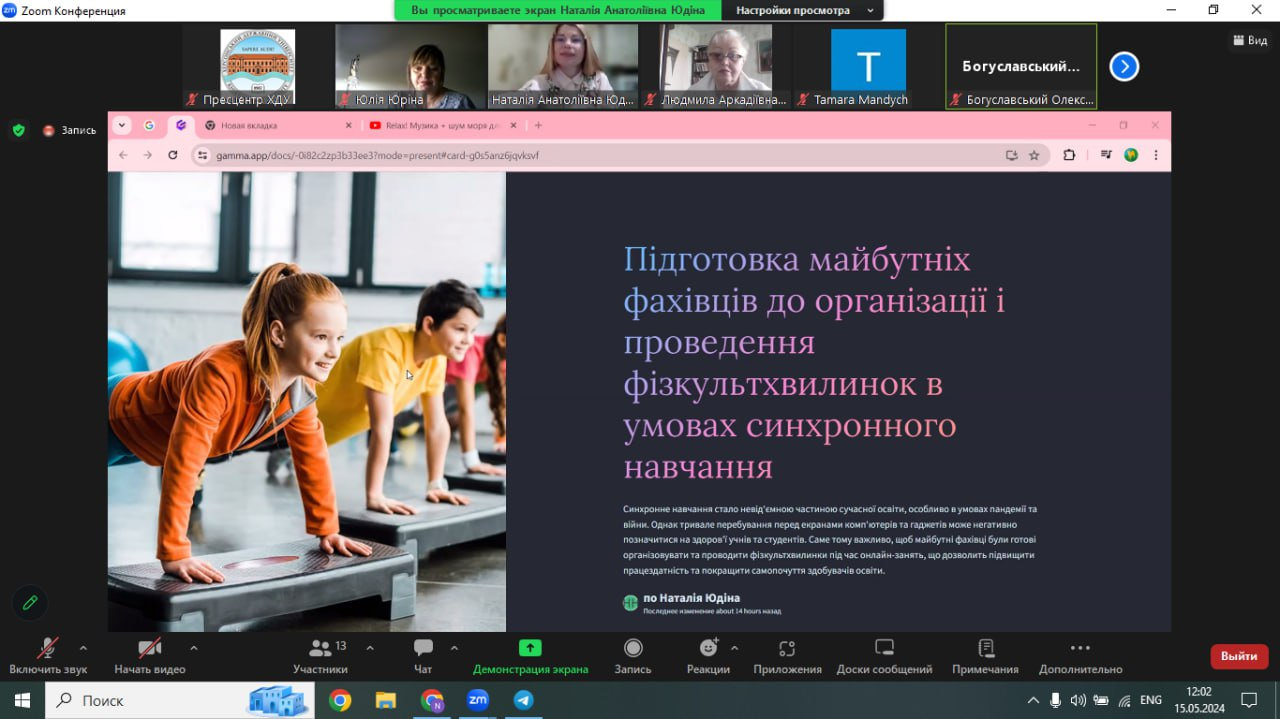Screen dimensions: 1280x719
Task: Bookmark this page with star icon
Action: tap(1034, 155)
